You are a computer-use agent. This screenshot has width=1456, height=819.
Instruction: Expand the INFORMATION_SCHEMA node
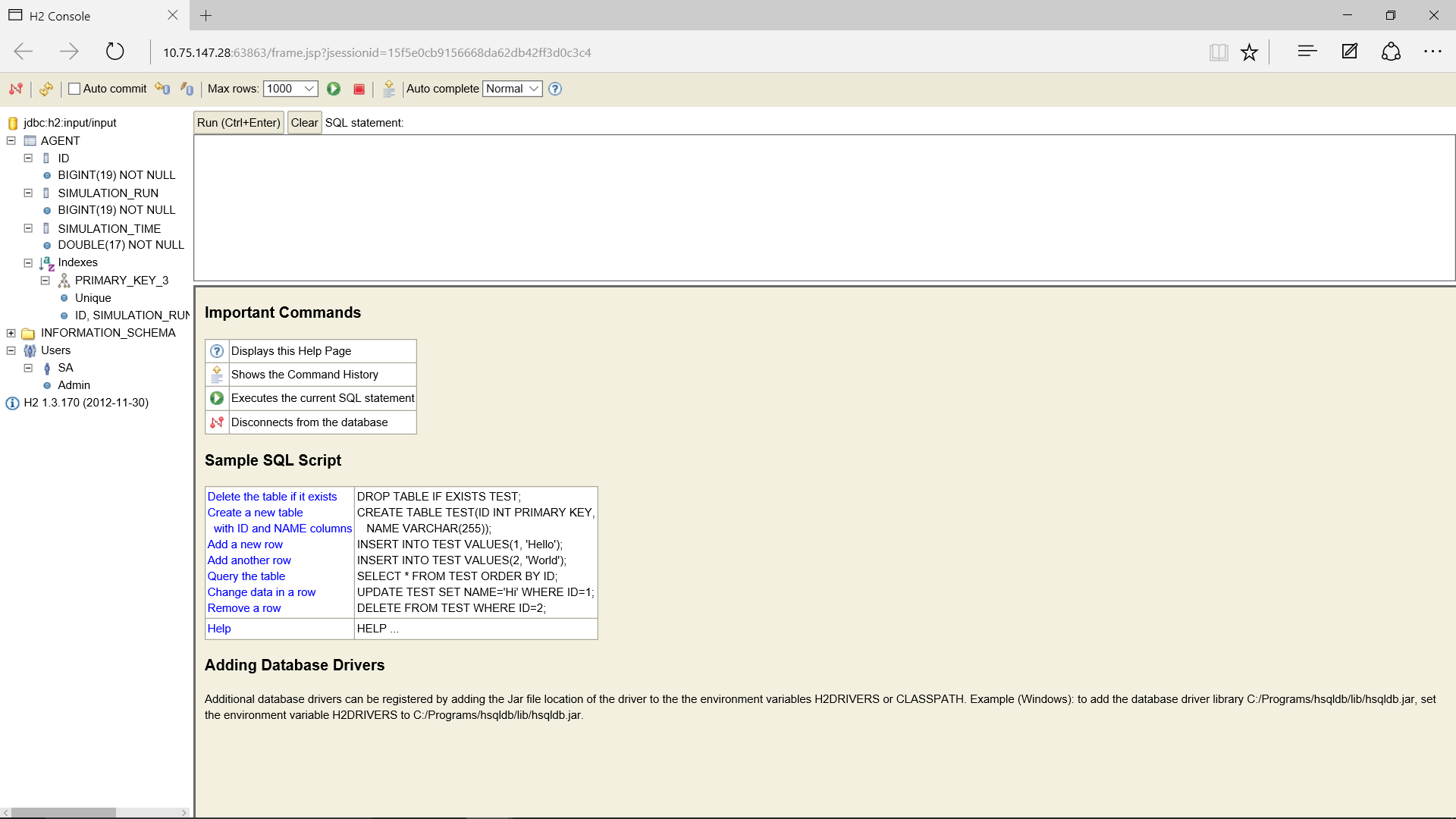[11, 333]
